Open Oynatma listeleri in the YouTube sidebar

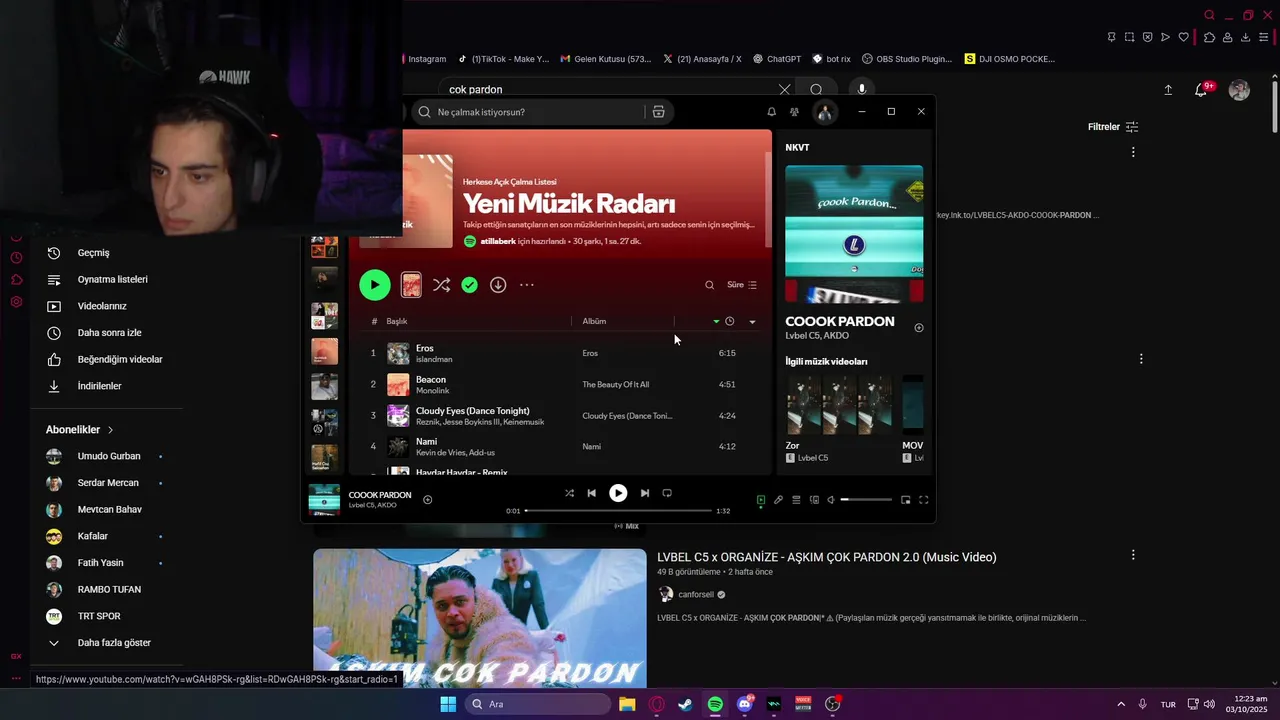point(112,280)
